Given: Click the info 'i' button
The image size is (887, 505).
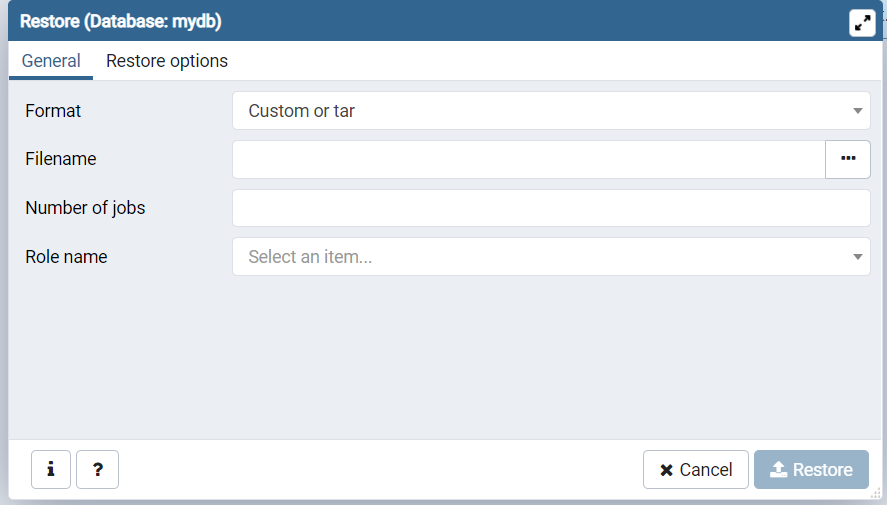Looking at the screenshot, I should [x=51, y=469].
